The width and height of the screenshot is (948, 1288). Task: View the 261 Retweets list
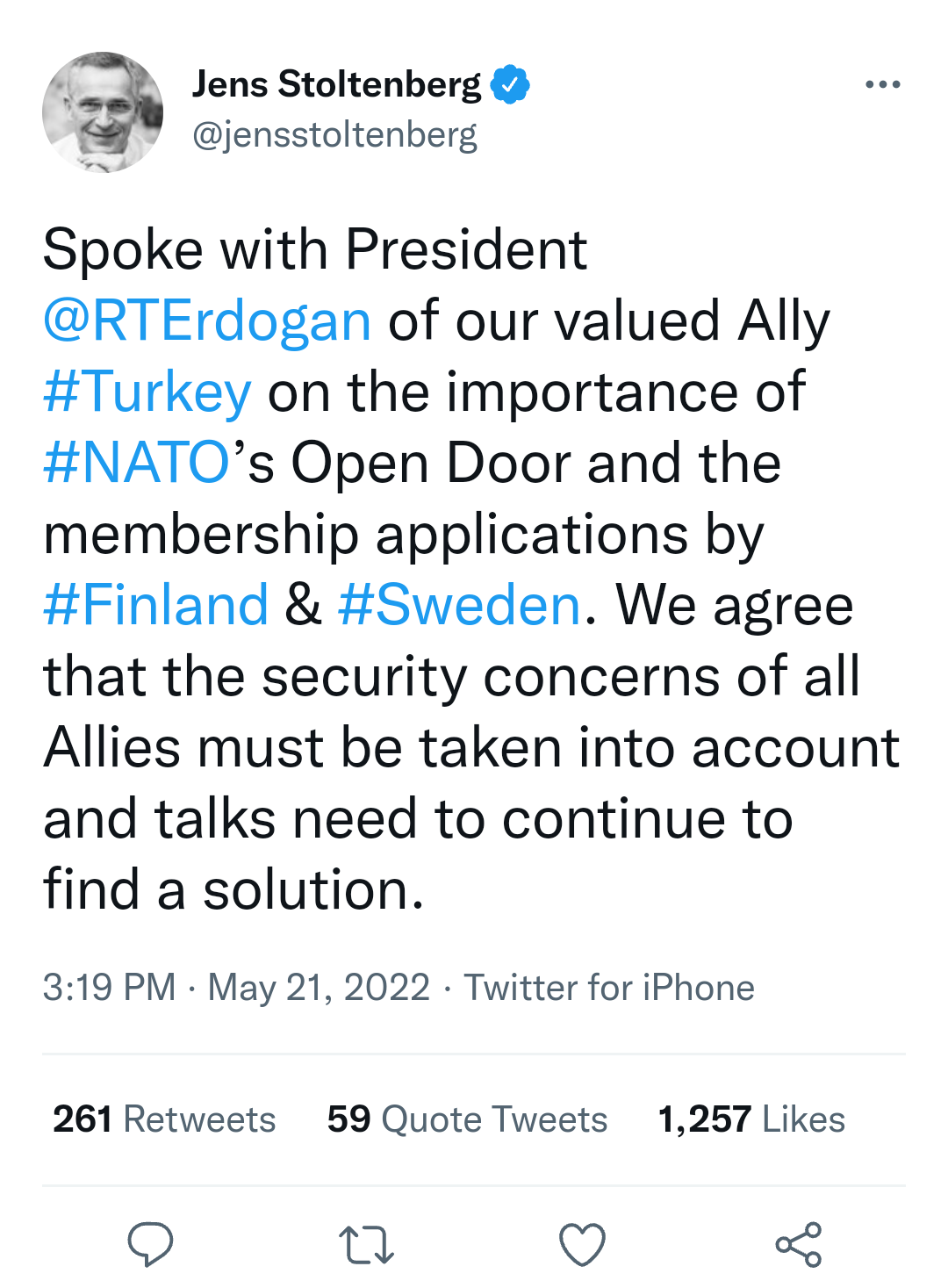pos(164,1119)
